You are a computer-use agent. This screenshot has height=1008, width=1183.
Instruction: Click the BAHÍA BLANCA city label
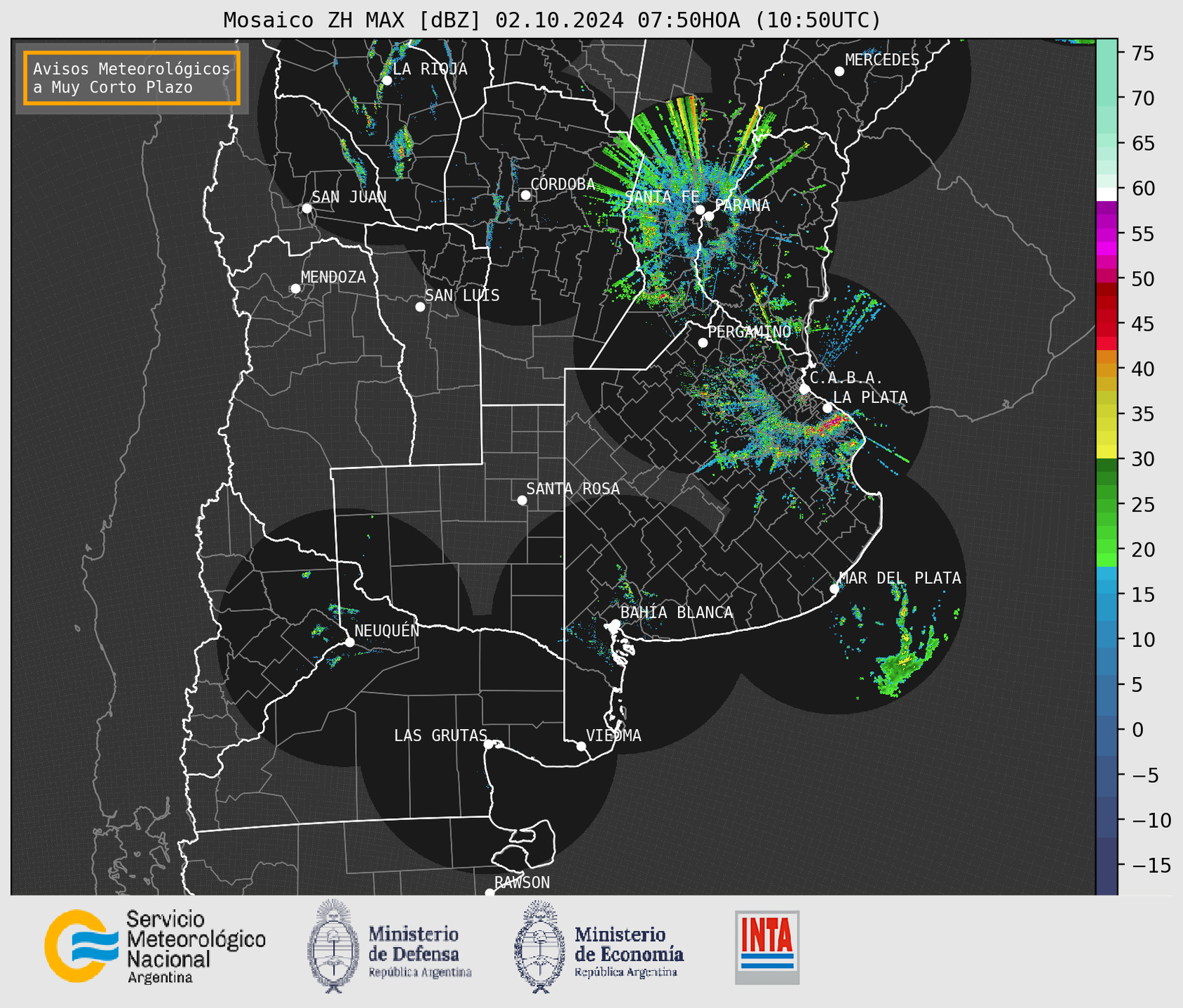point(677,613)
